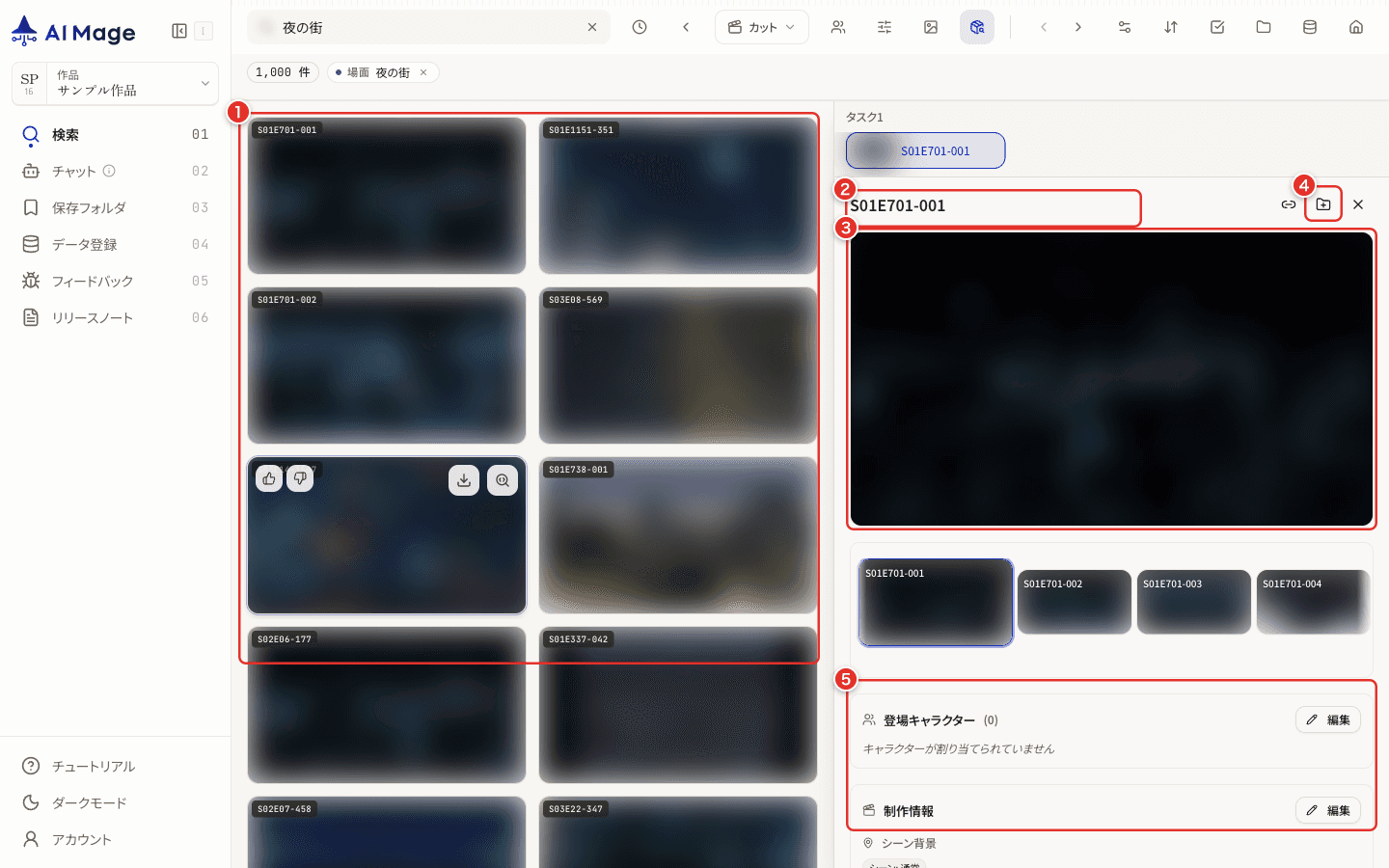Open データ登録 in the sidebar

115,244
